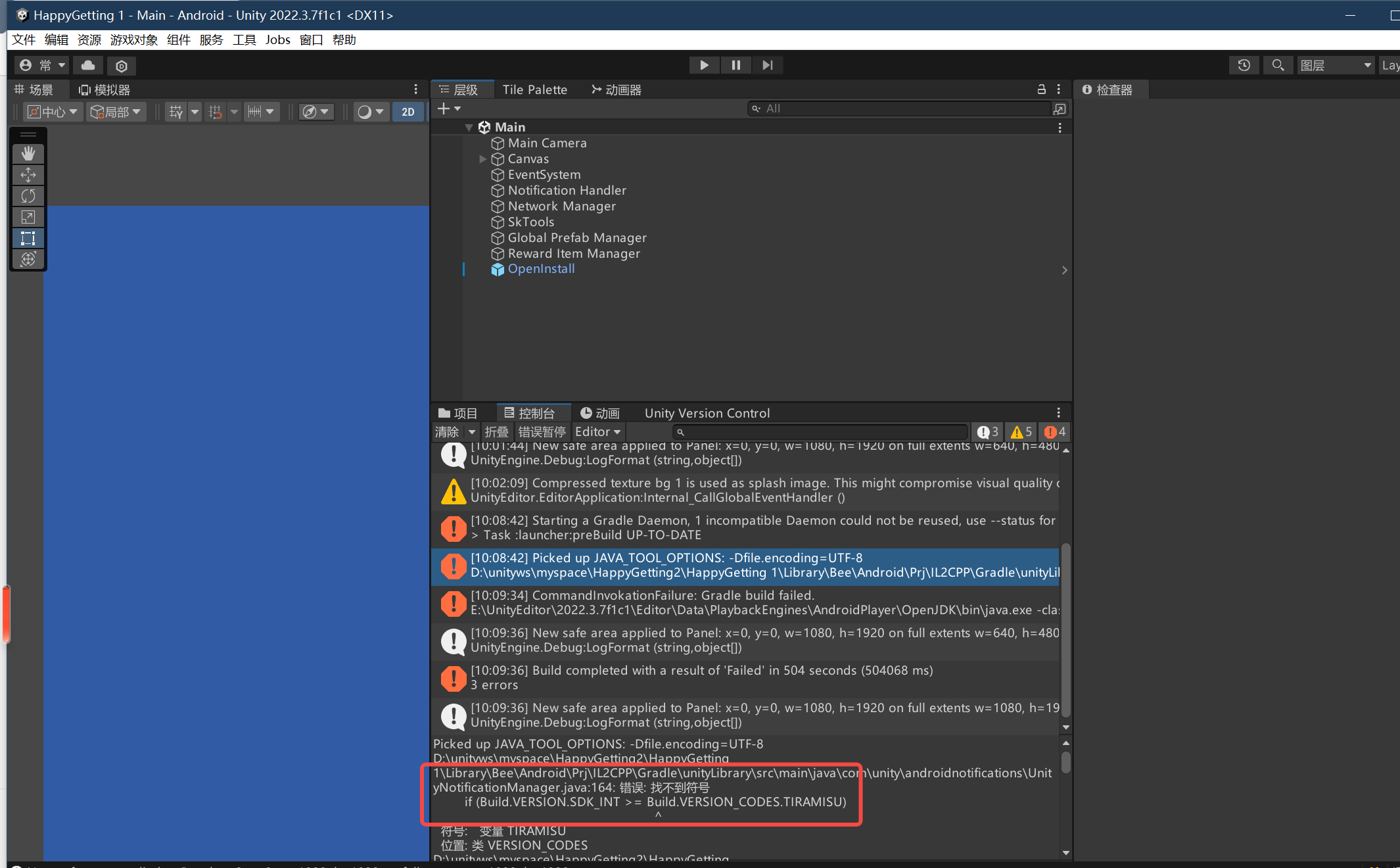
Task: Open the cloud services icon
Action: click(88, 65)
